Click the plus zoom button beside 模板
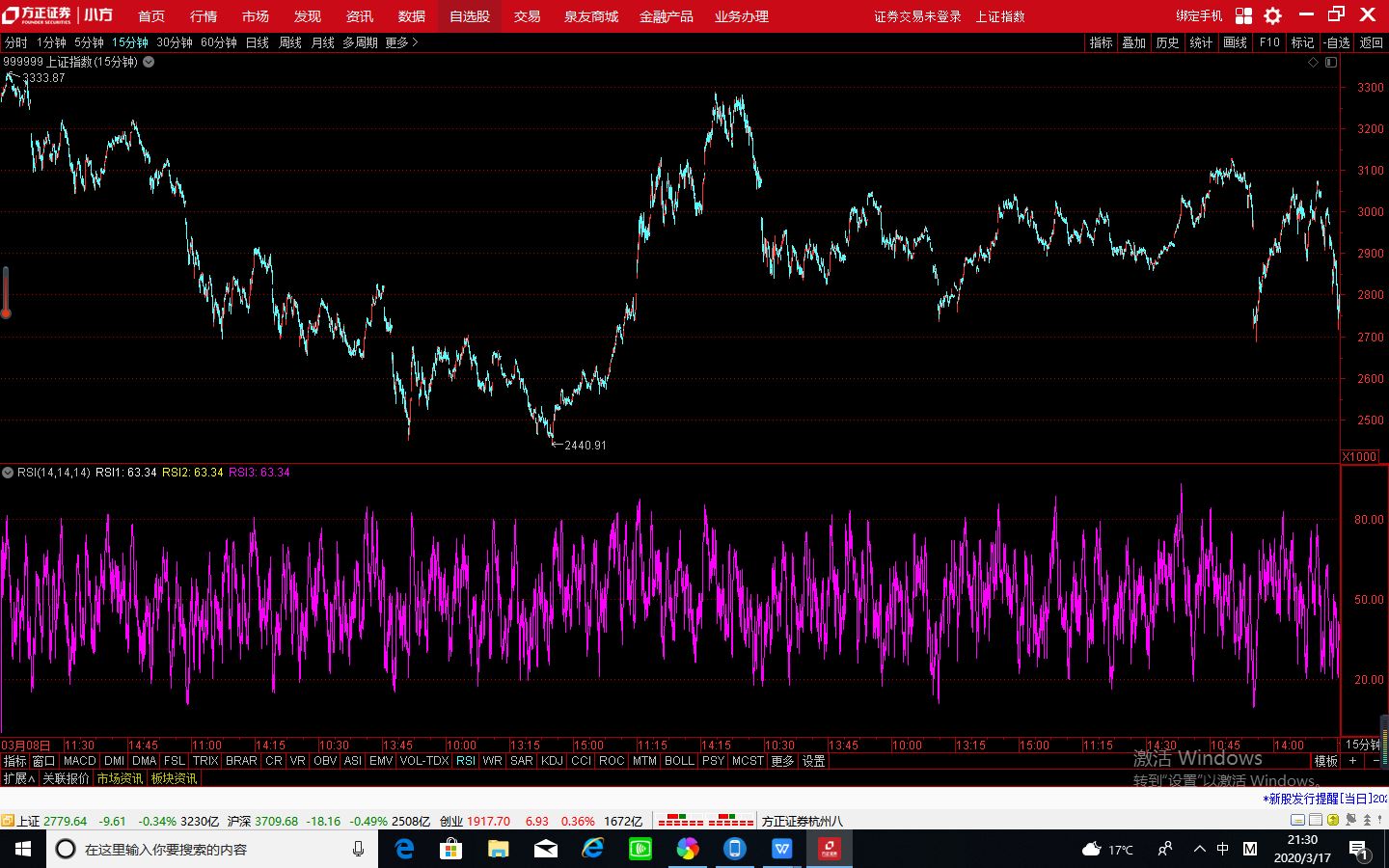The height and width of the screenshot is (868, 1389). [x=1352, y=761]
